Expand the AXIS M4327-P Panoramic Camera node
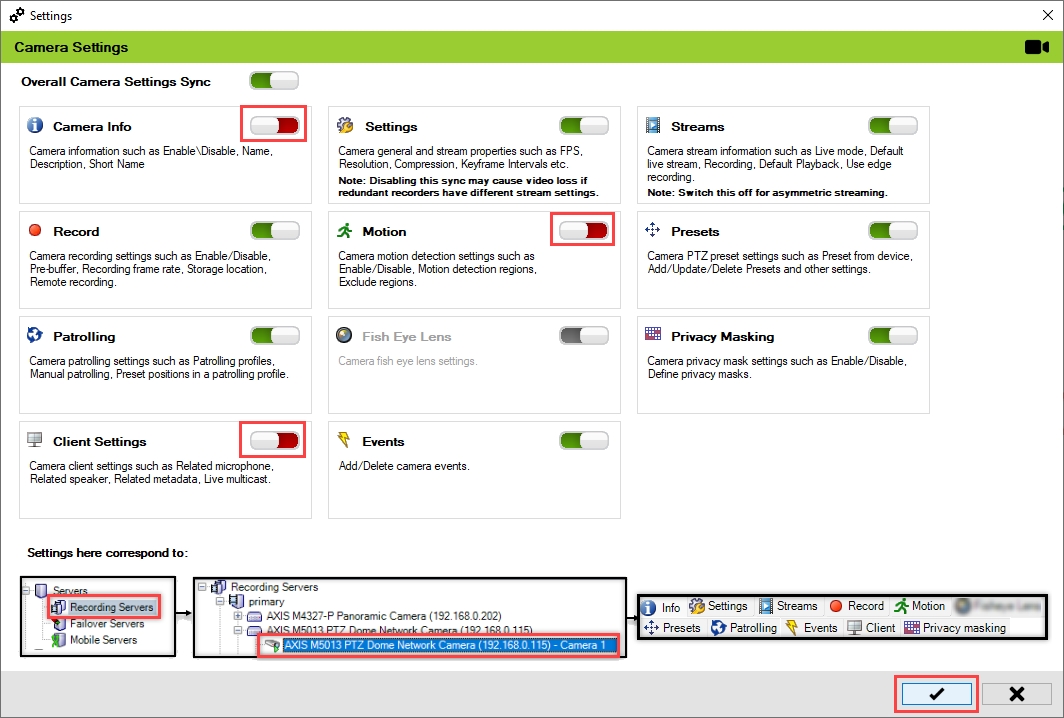This screenshot has width=1064, height=718. [238, 615]
